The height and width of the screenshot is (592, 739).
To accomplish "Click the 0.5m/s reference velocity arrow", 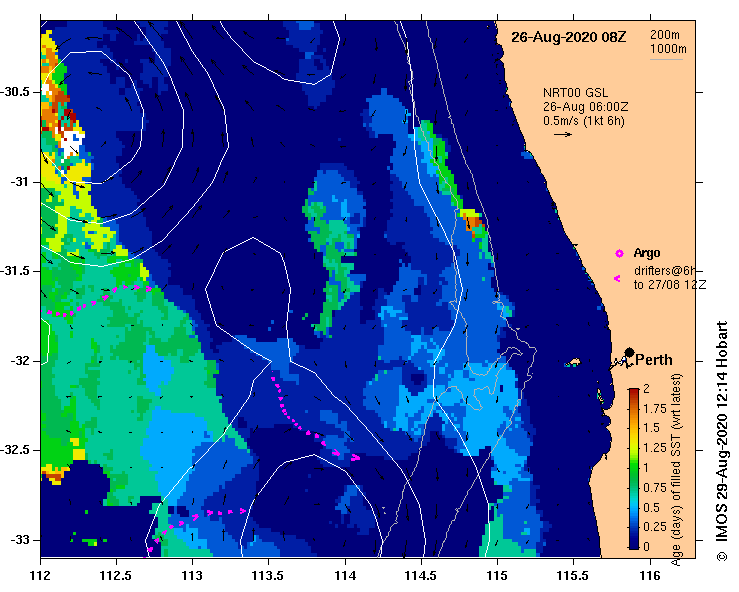I will click(x=563, y=134).
